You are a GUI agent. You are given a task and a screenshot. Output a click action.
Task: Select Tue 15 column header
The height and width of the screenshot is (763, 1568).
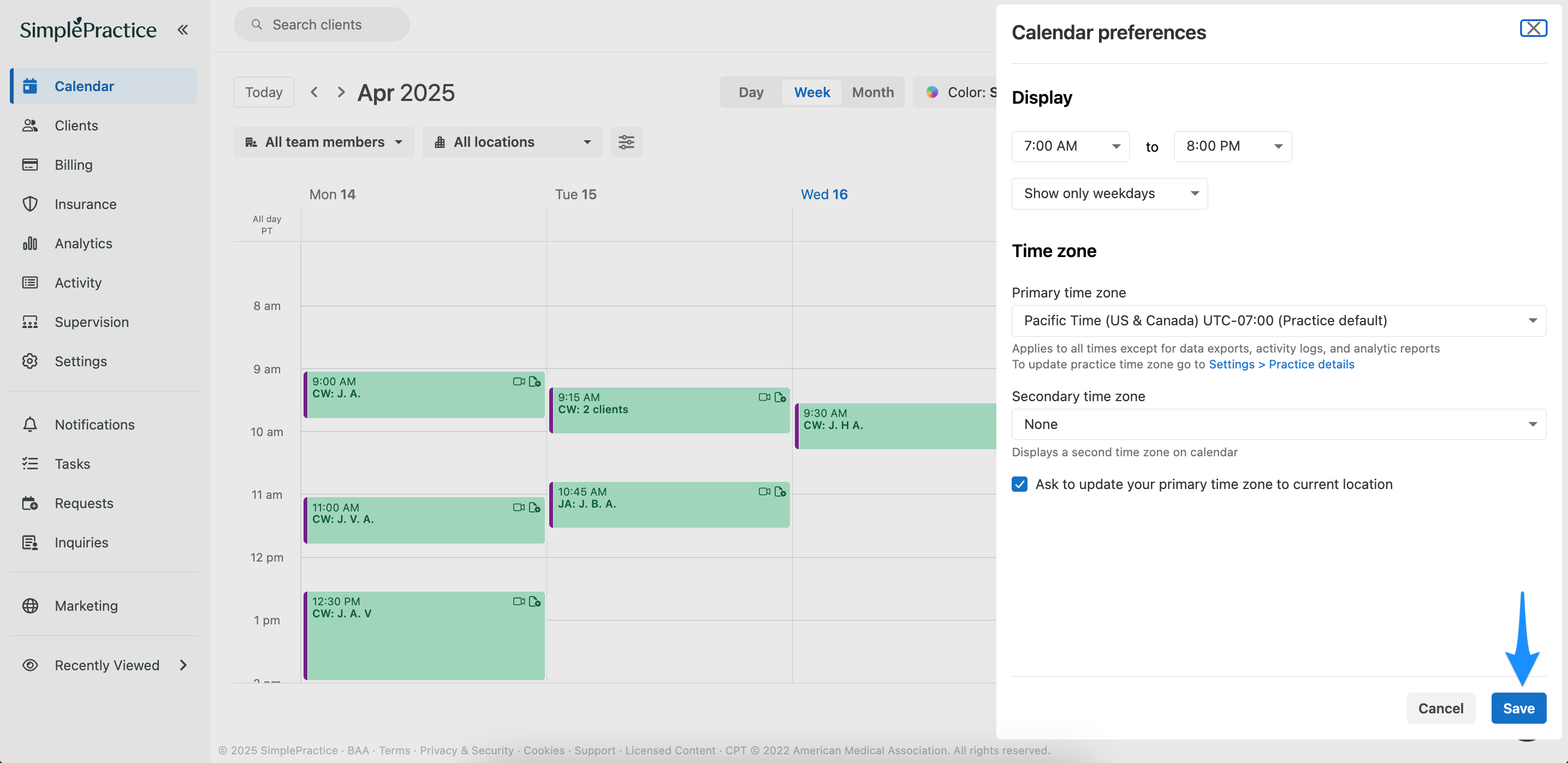[x=576, y=194]
